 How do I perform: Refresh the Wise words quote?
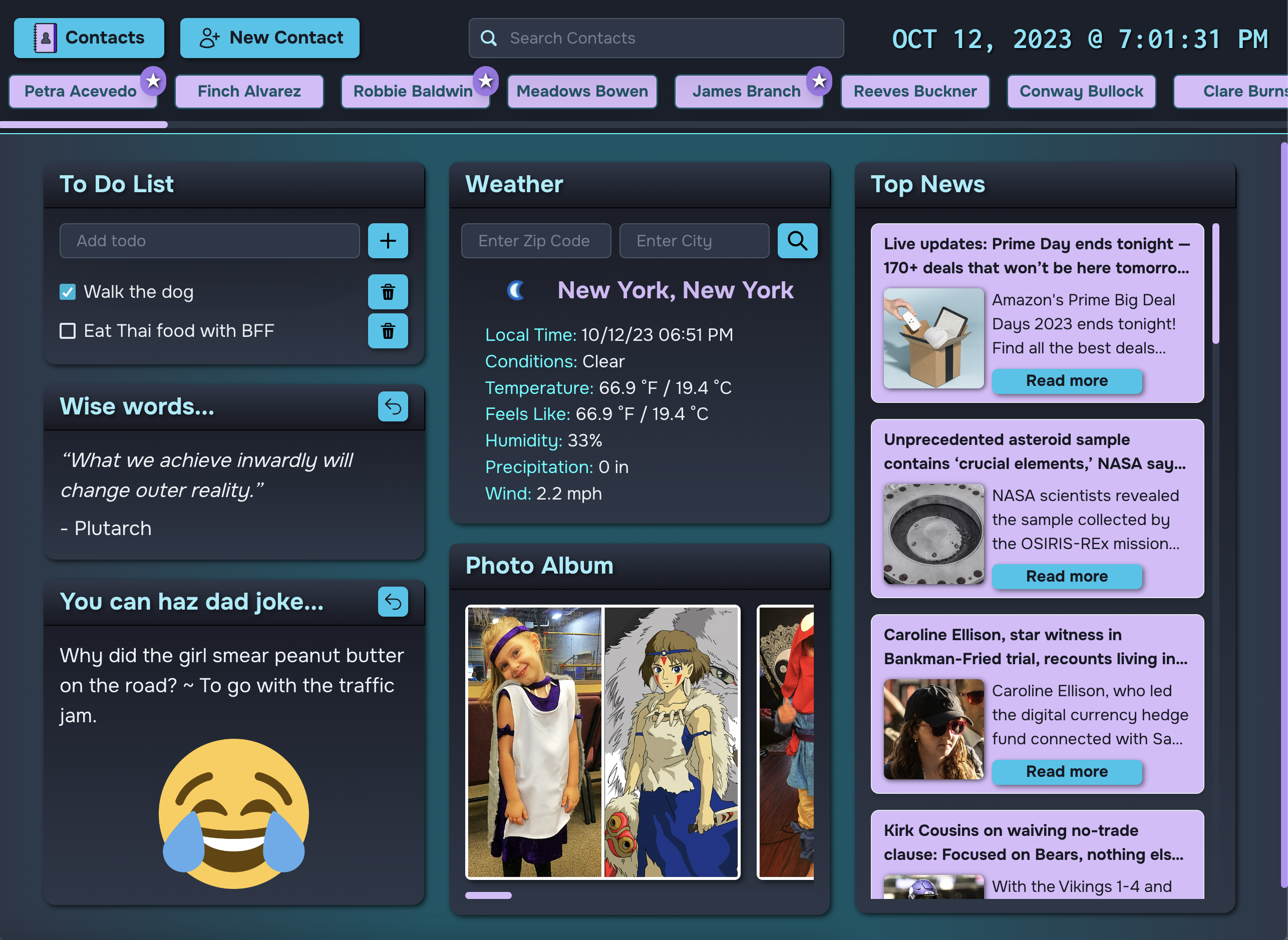coord(393,406)
